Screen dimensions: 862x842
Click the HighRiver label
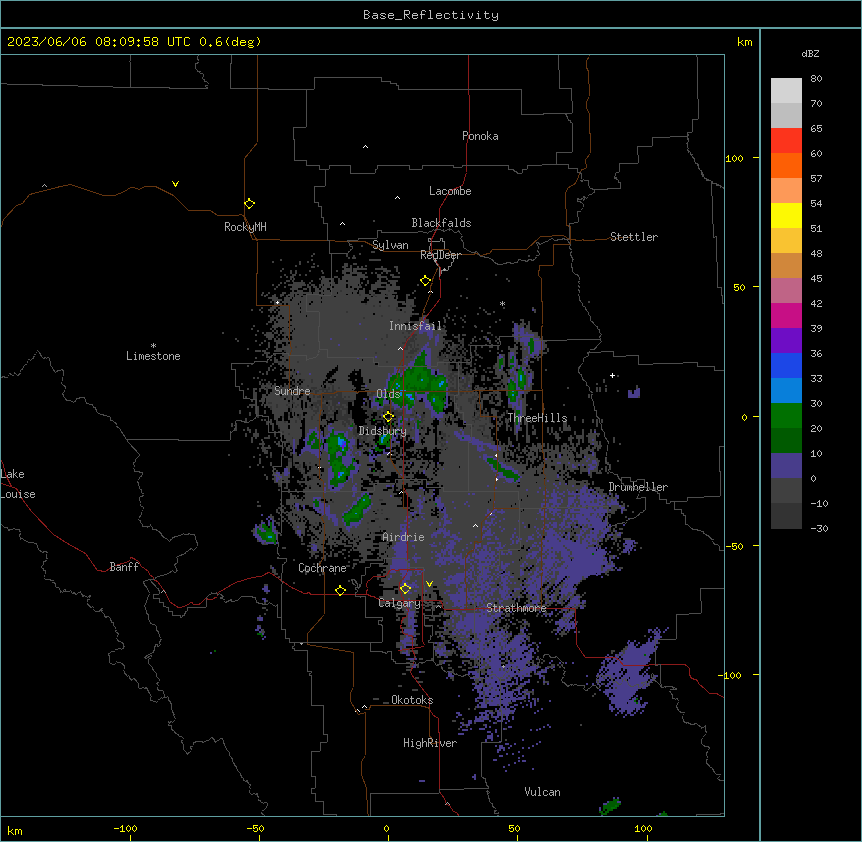coord(430,743)
